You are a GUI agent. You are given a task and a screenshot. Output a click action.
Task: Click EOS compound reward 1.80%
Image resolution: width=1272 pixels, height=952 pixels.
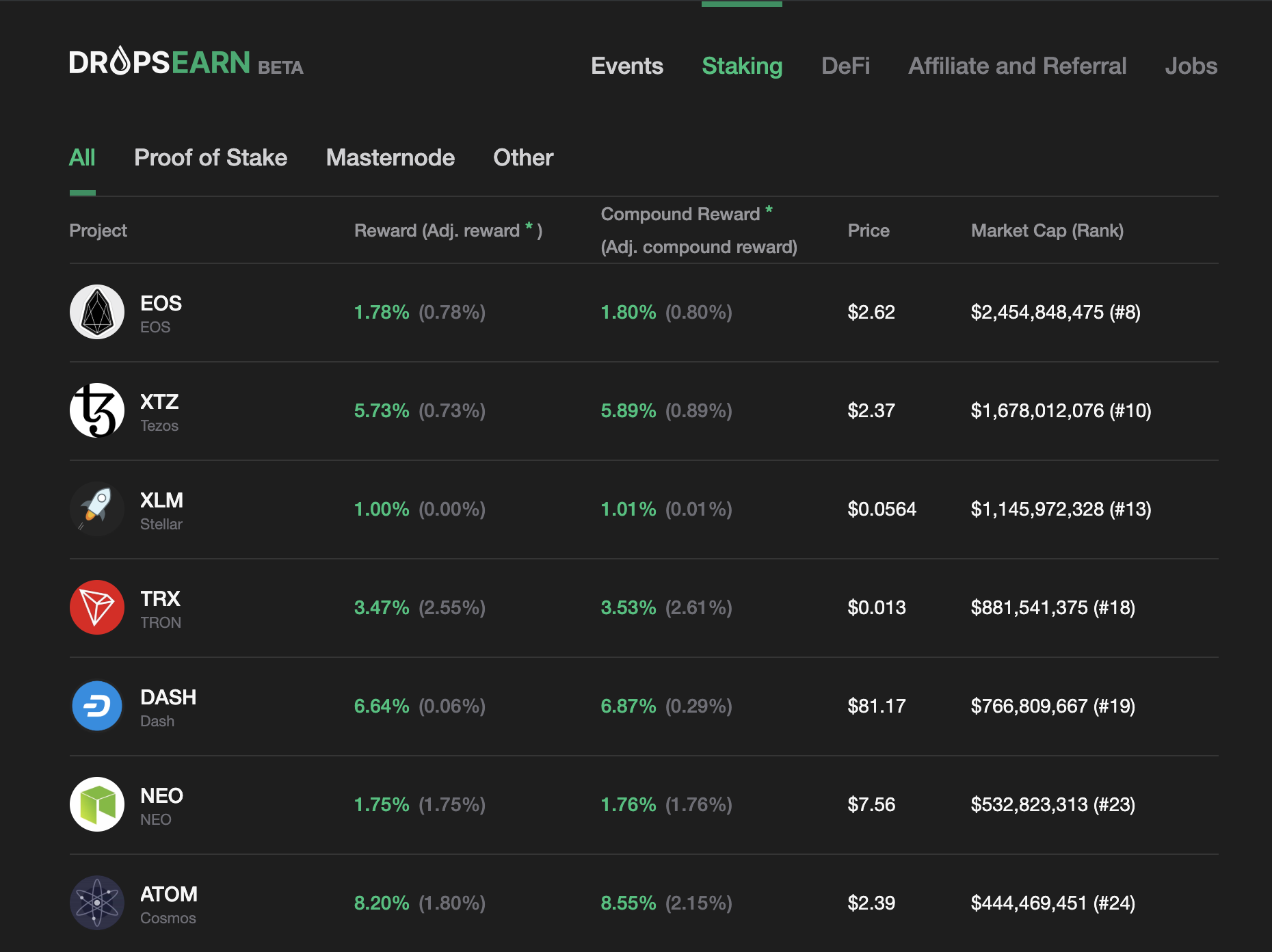pyautogui.click(x=628, y=312)
